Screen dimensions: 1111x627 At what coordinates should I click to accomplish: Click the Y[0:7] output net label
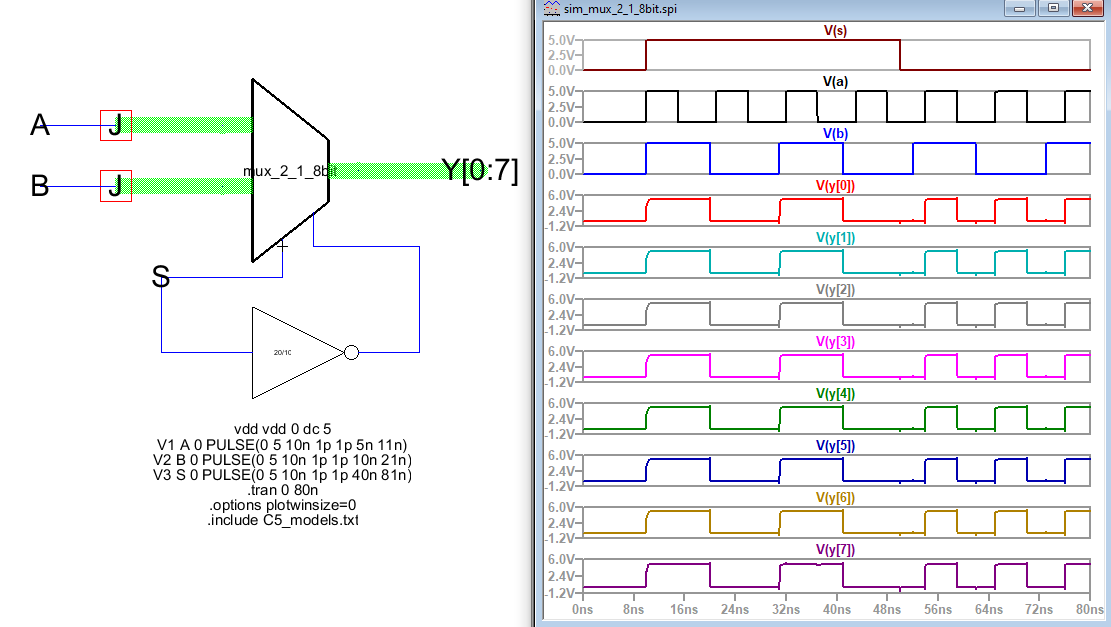pyautogui.click(x=481, y=171)
